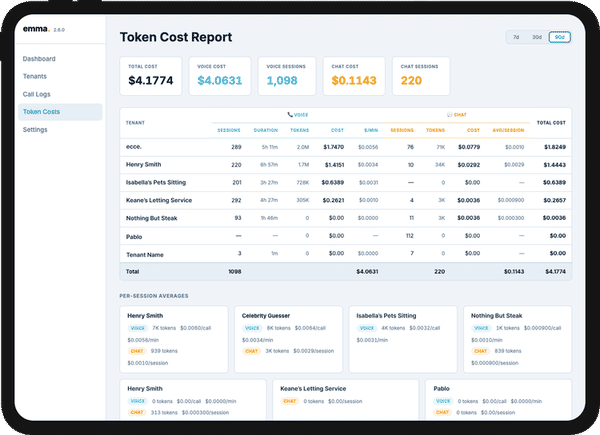Click VOICE badge in Celebrity Guesser card
The image size is (600, 435).
coord(252,328)
